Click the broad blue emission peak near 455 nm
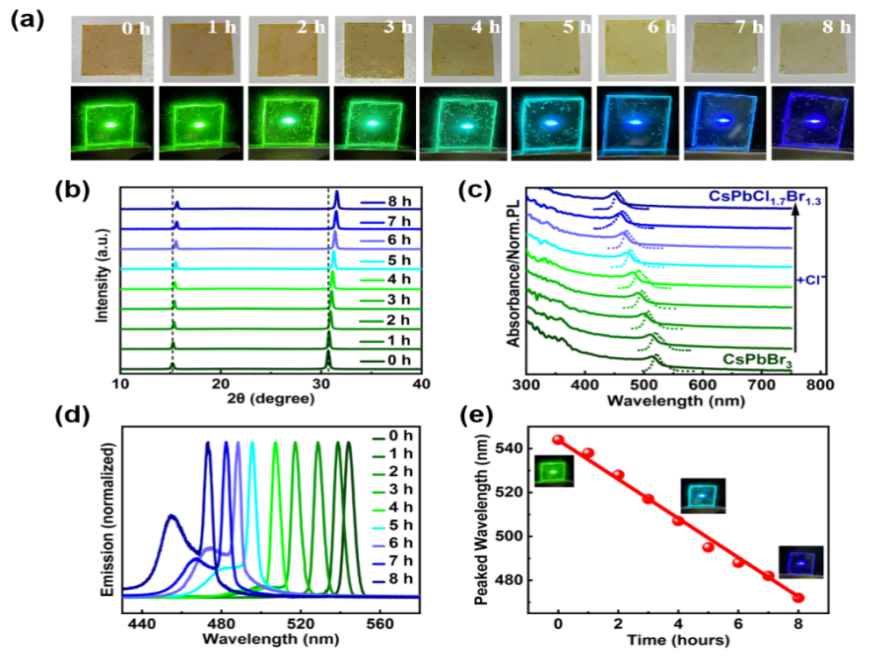 coord(173,520)
